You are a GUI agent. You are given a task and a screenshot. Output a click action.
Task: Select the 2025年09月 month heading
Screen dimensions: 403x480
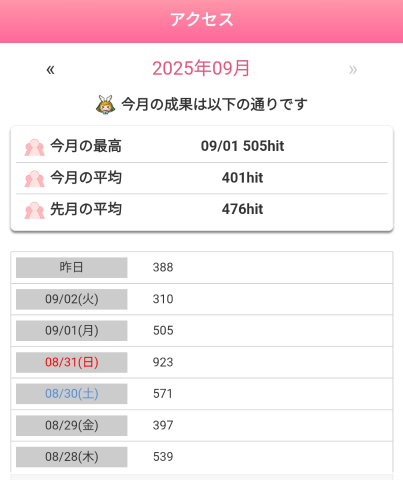[201, 68]
